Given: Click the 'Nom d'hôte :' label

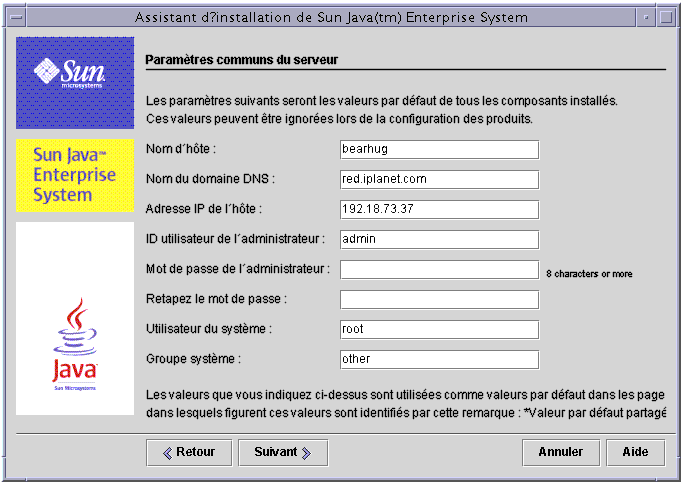Looking at the screenshot, I should (181, 149).
